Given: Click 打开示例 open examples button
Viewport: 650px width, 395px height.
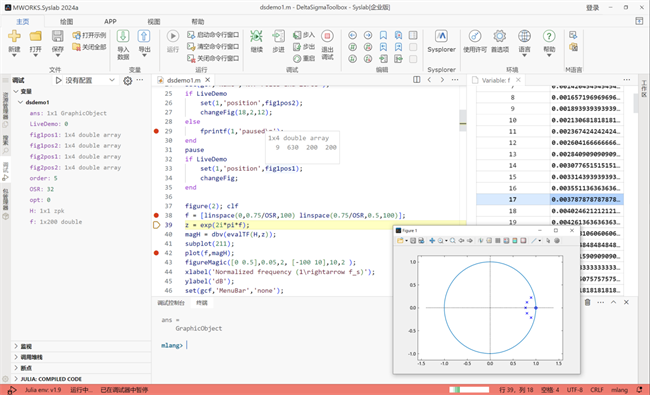Looking at the screenshot, I should (x=89, y=35).
